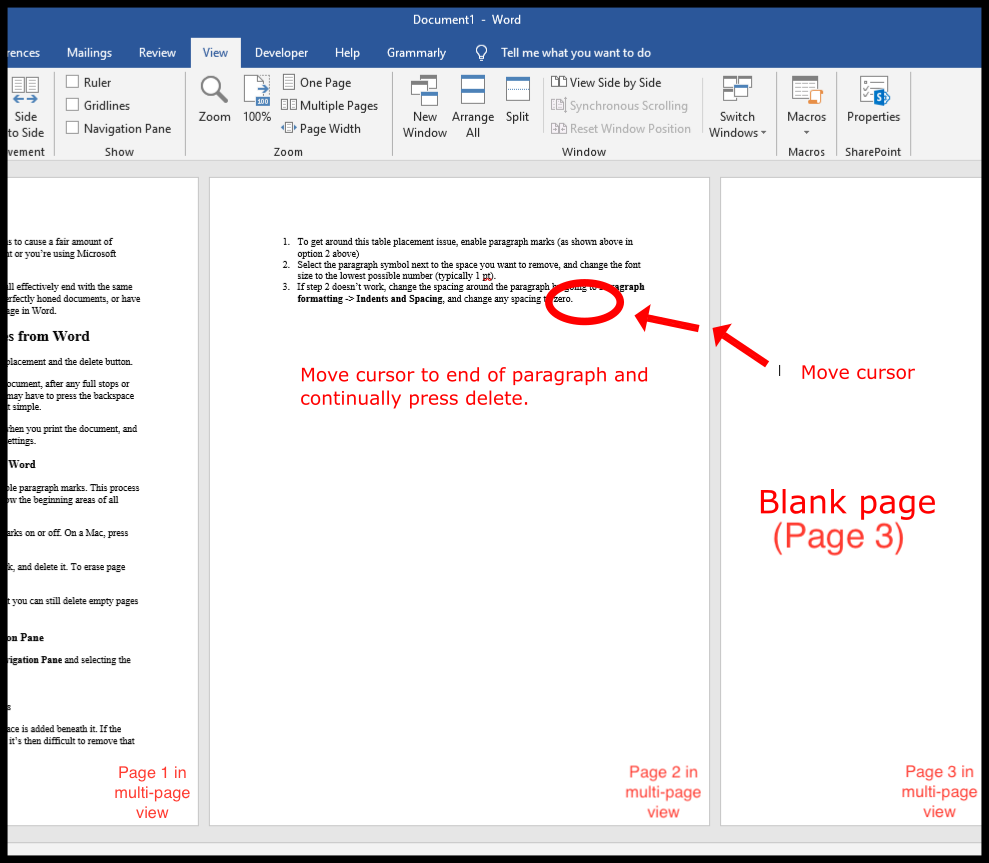Check the Navigation Pane box

(73, 128)
